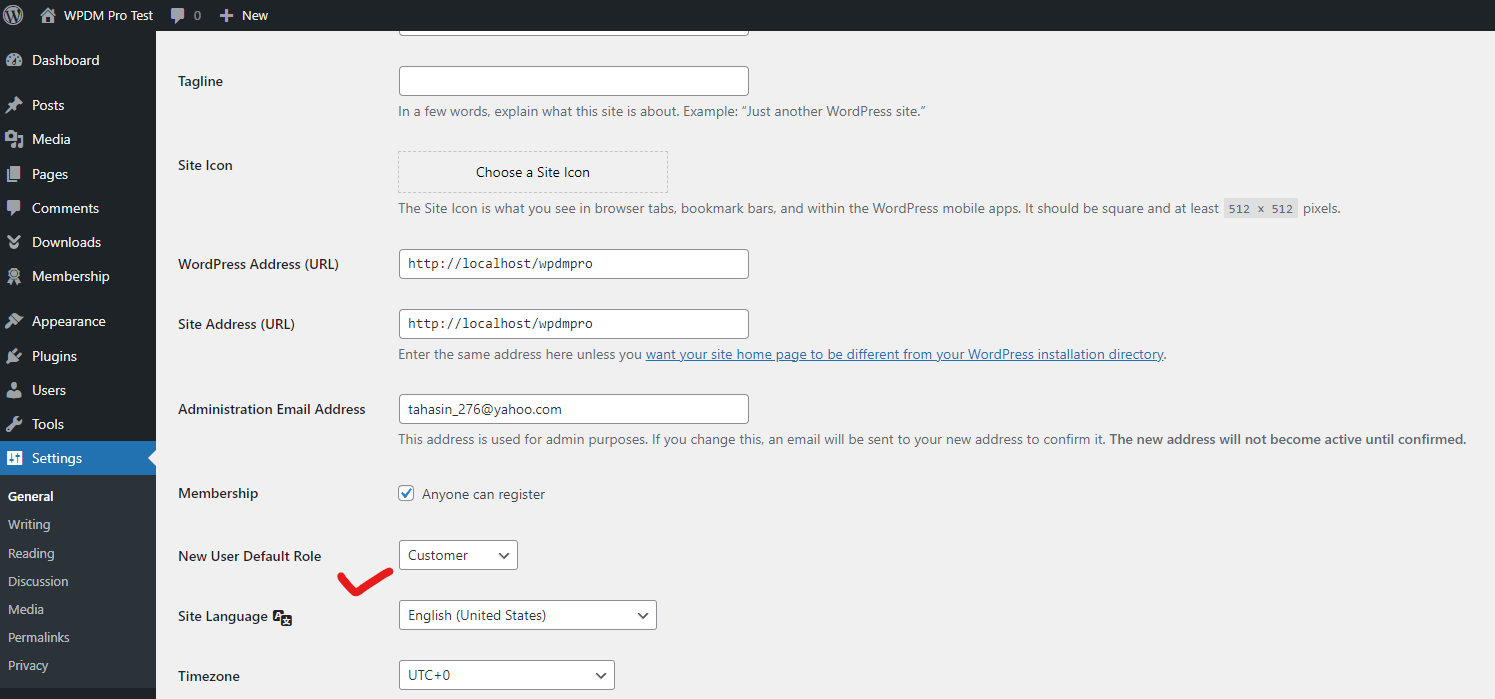The width and height of the screenshot is (1495, 699).
Task: Click the home icon beside WPDM Pro Test
Action: click(48, 15)
